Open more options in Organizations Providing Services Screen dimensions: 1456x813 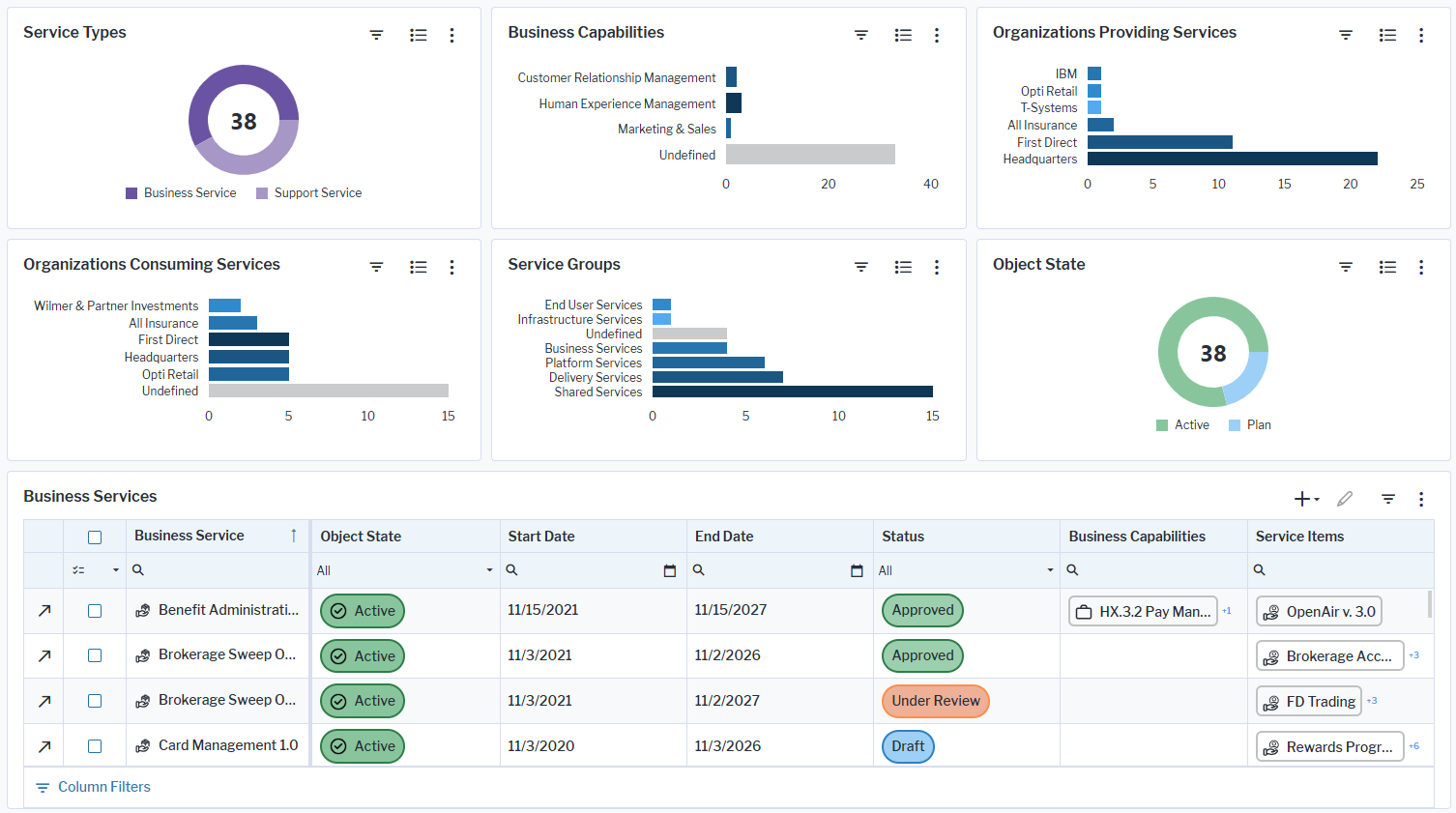coord(1421,35)
